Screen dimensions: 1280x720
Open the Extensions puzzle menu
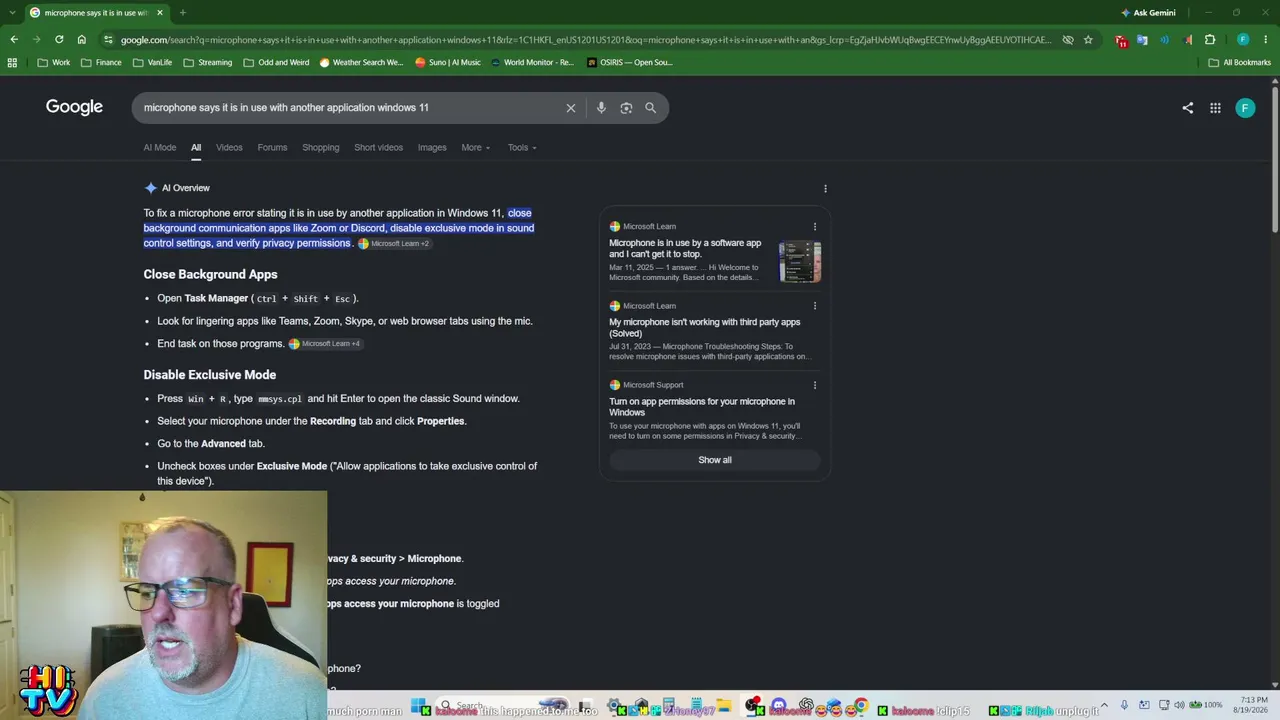tap(1210, 40)
